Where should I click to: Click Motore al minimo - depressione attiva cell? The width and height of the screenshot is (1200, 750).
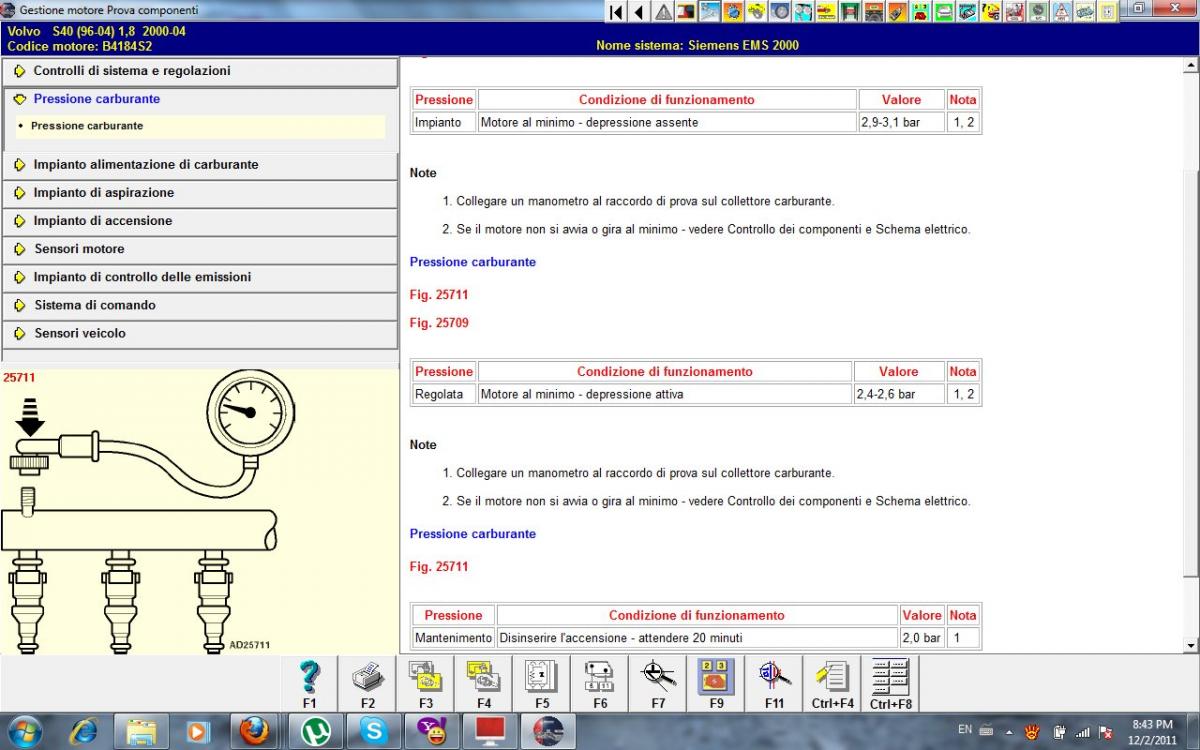[x=664, y=394]
